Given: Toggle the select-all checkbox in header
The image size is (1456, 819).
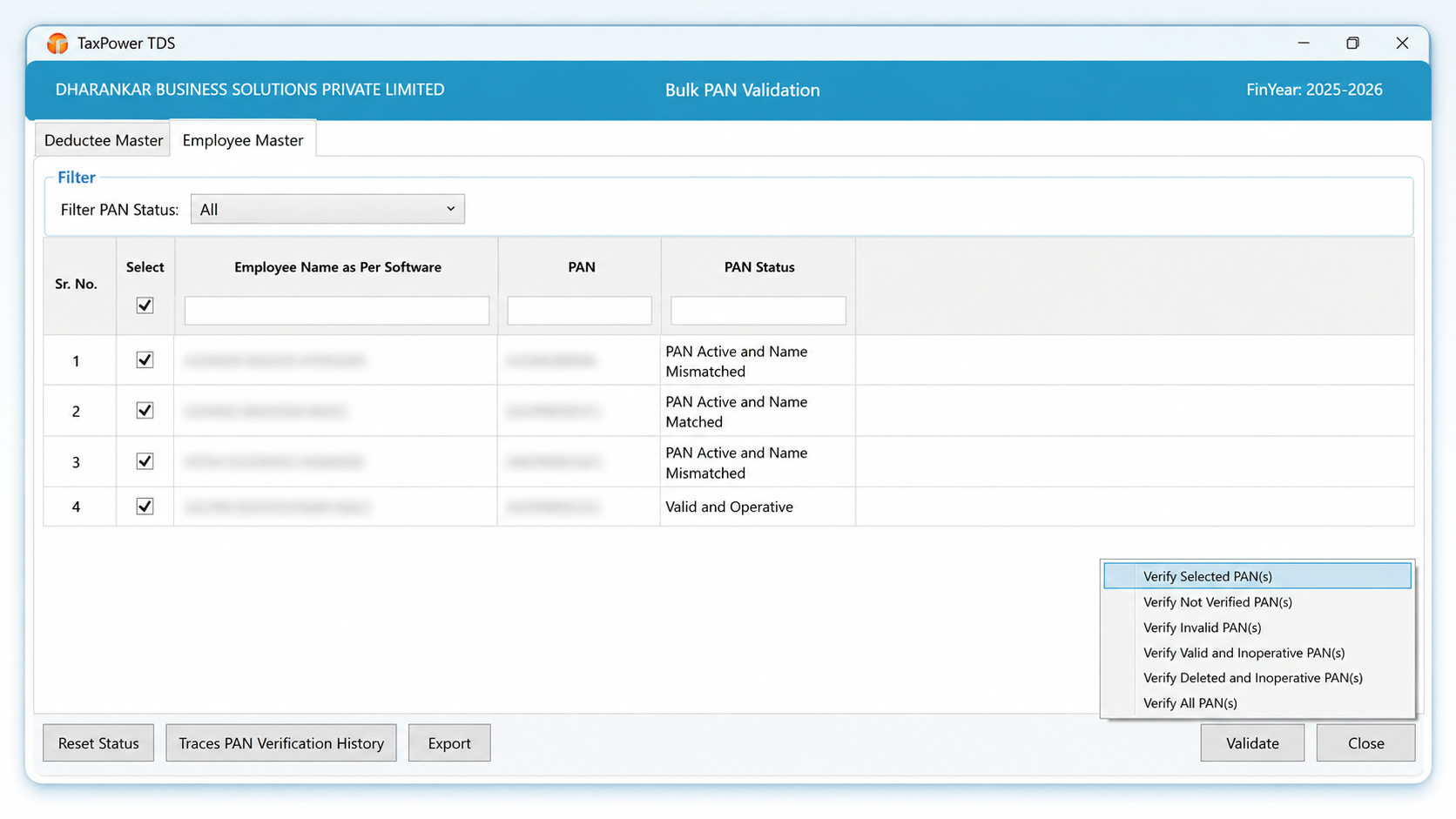Looking at the screenshot, I should (x=145, y=305).
